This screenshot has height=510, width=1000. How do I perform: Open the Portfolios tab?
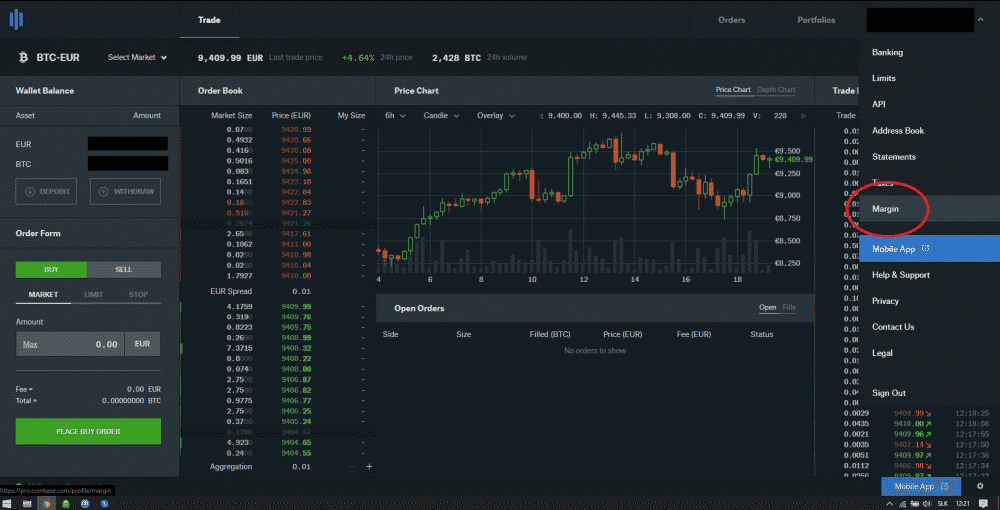tap(816, 20)
